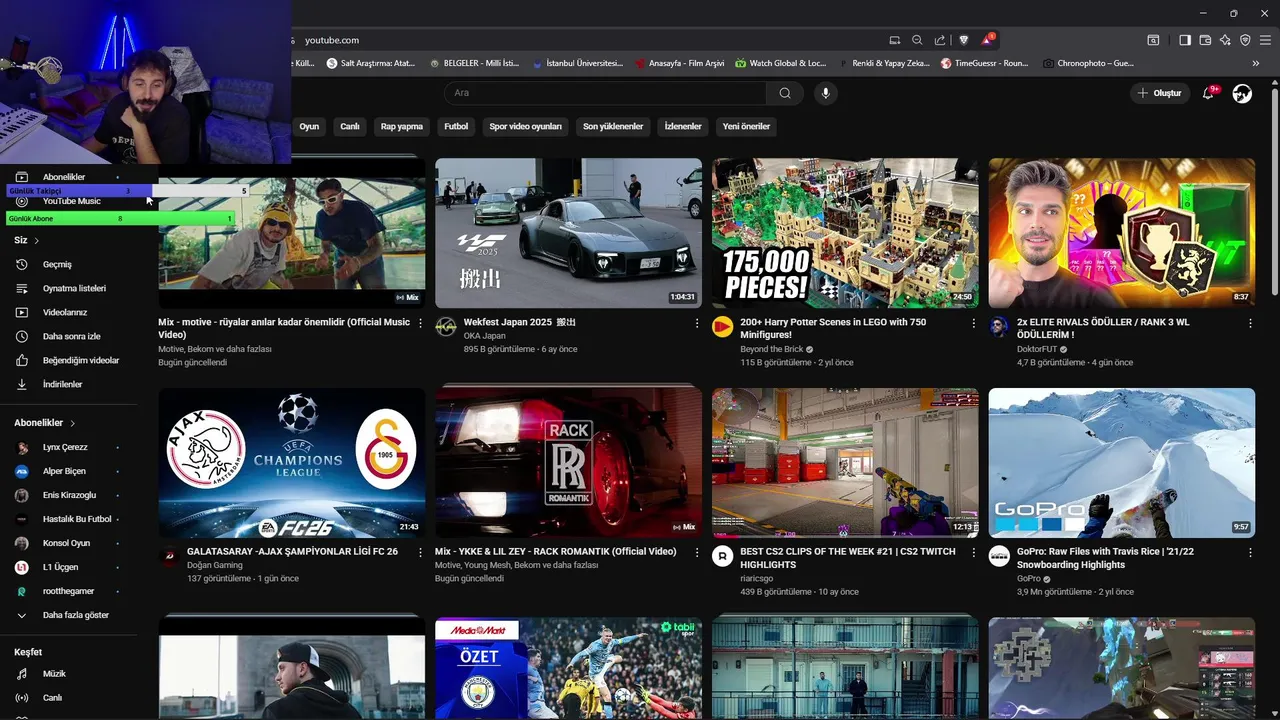Open options menu for Wekfest Japan 2025 video
Screen dimensions: 1280x720
(697, 323)
